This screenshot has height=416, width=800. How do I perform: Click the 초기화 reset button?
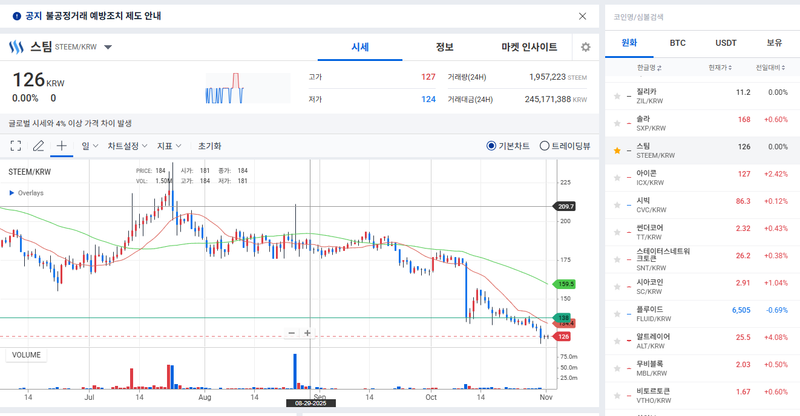(209, 146)
